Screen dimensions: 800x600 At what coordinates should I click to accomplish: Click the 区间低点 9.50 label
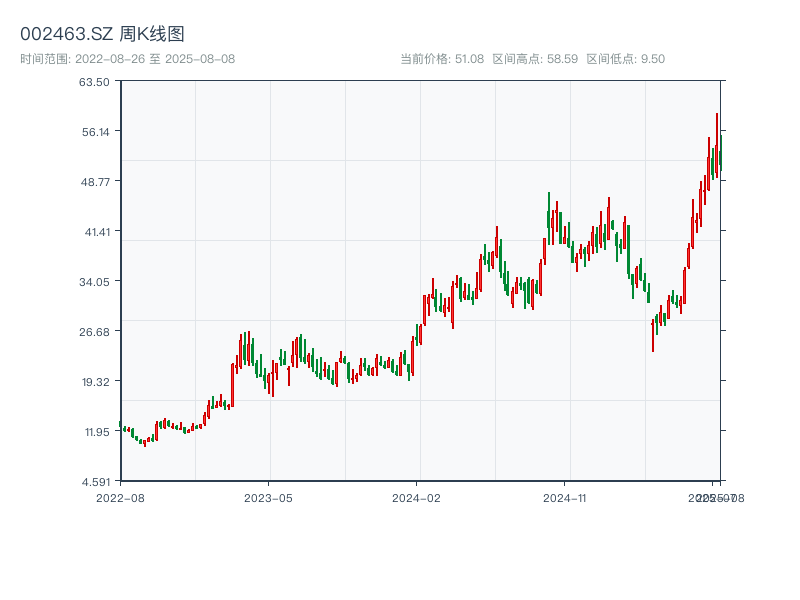tap(625, 59)
